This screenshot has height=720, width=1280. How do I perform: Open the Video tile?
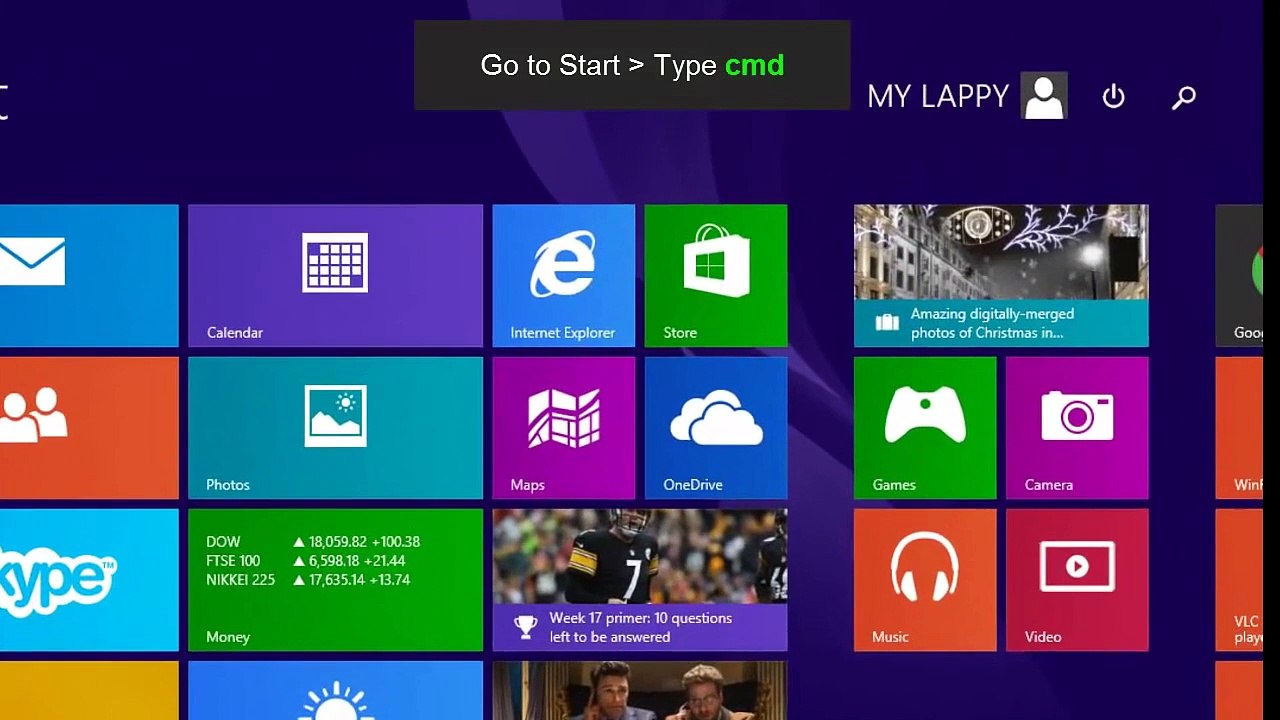click(x=1077, y=580)
